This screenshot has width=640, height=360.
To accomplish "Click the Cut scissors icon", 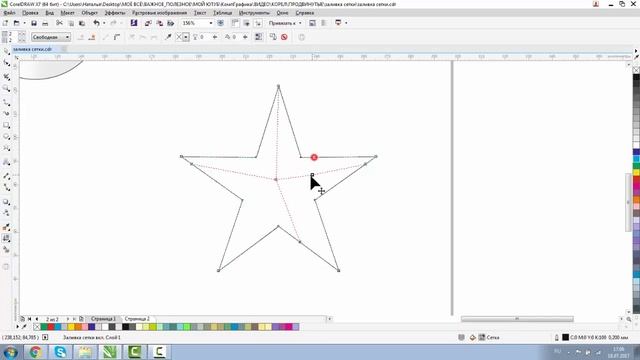I will [x=59, y=23].
